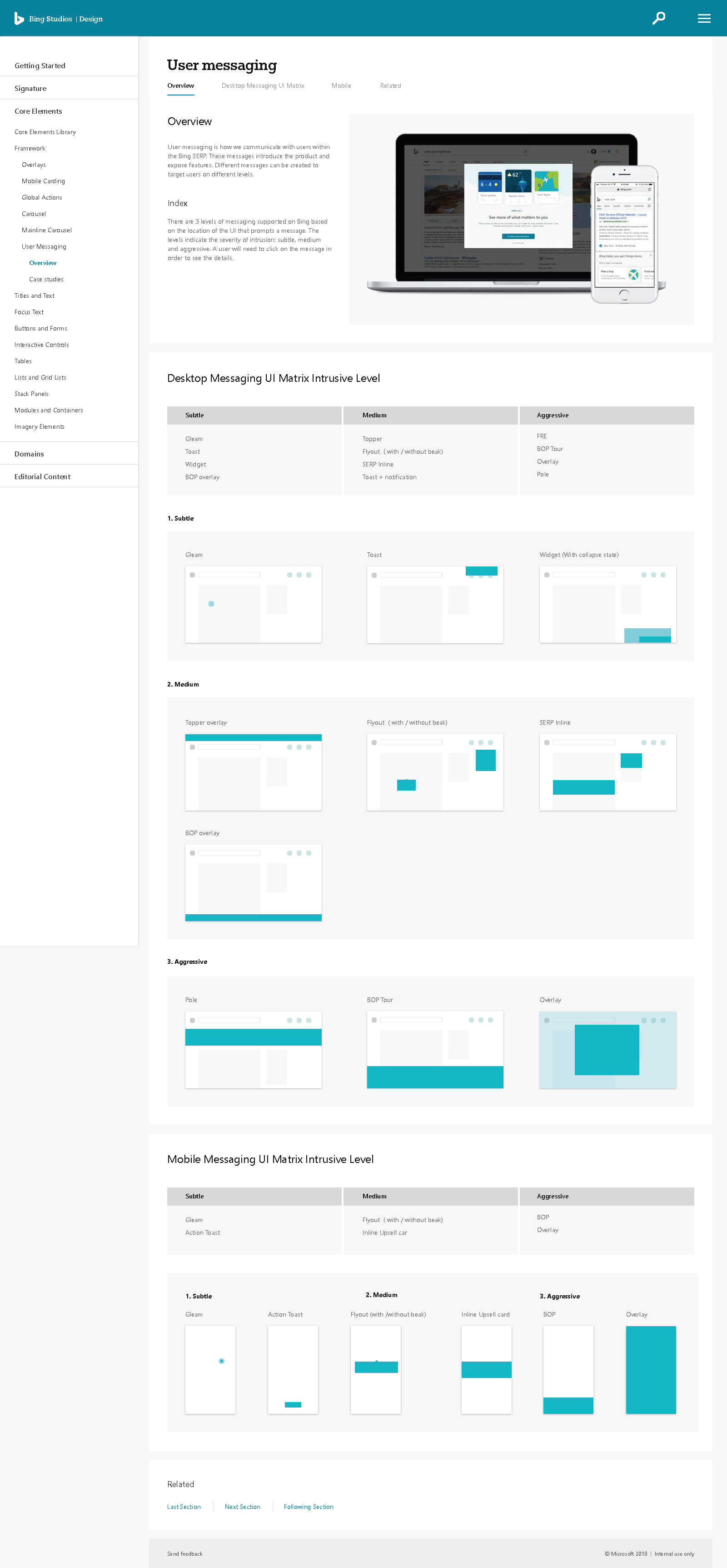Screen dimensions: 727x1568
Task: Click the Widget collapse state wireframe
Action: coord(608,605)
